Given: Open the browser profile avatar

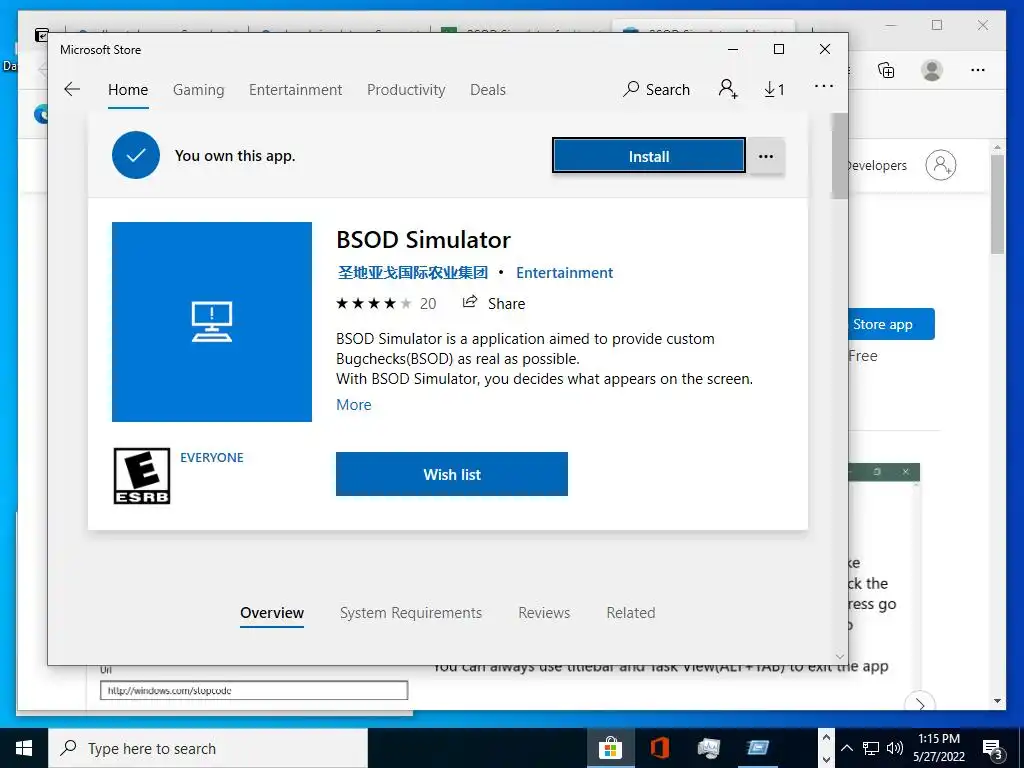Looking at the screenshot, I should point(932,70).
